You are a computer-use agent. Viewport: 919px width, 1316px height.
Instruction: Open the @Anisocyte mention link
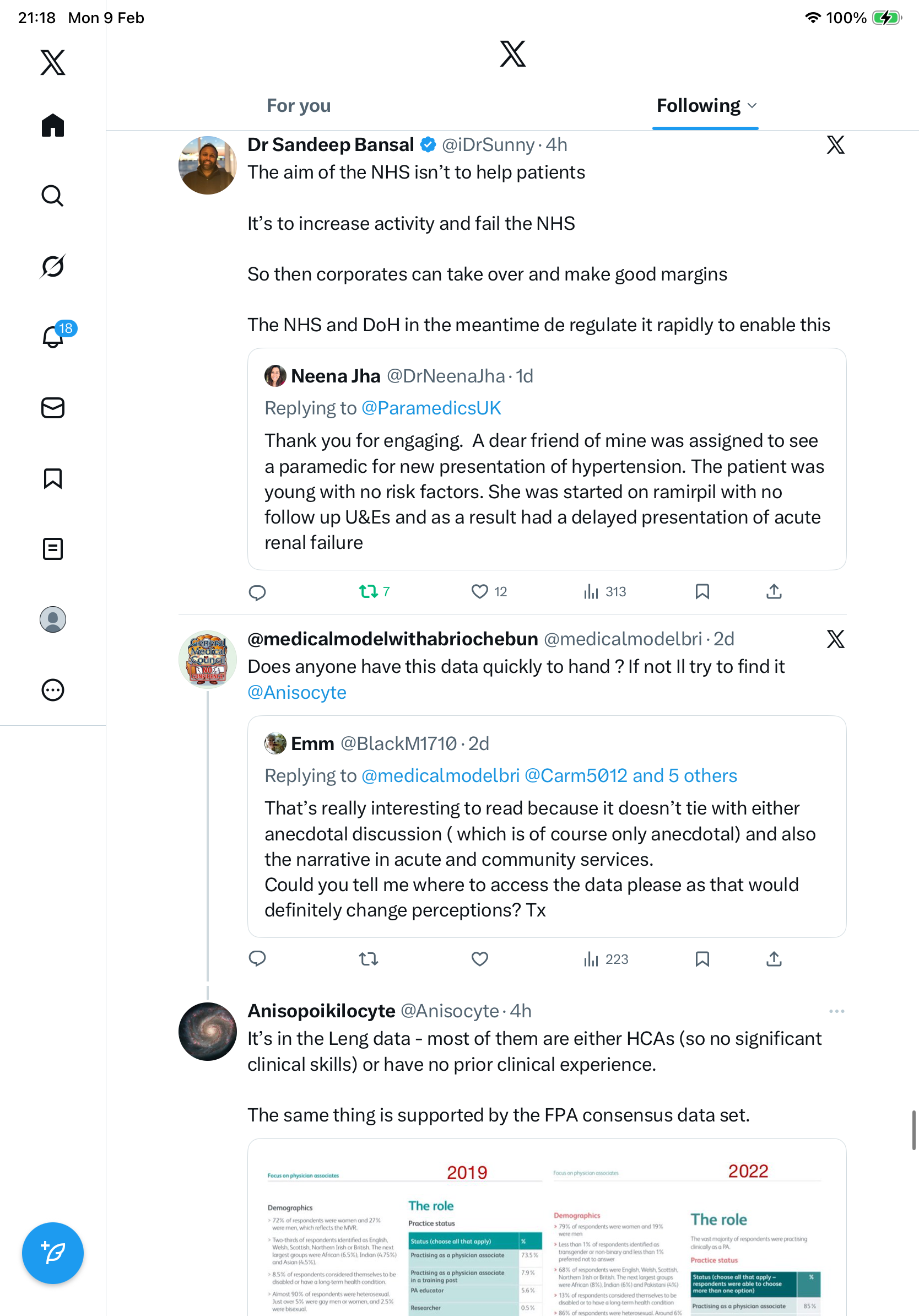[x=297, y=692]
